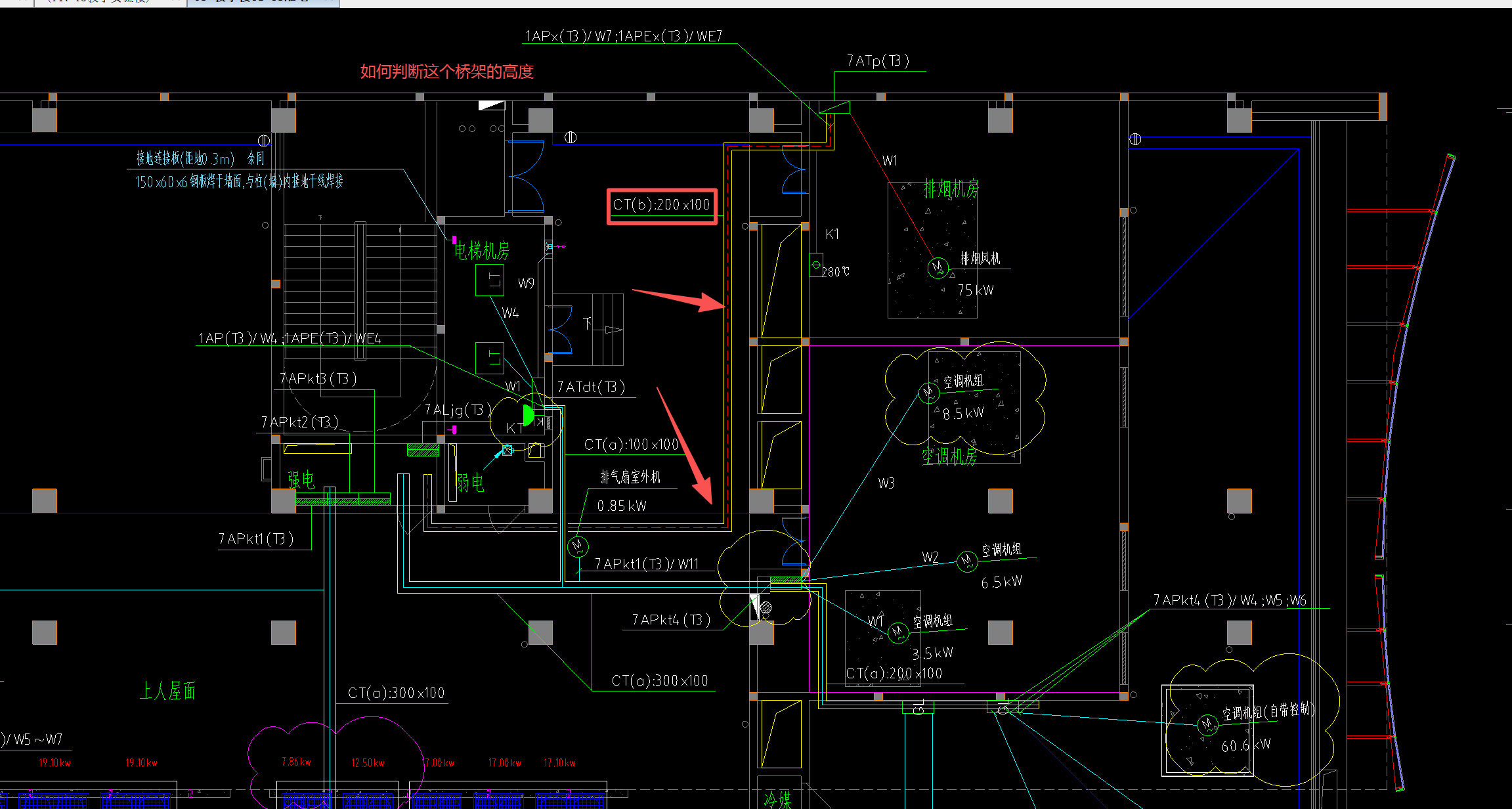Click the 空调机房 room label
Screen dimensions: 1512x809
click(949, 456)
